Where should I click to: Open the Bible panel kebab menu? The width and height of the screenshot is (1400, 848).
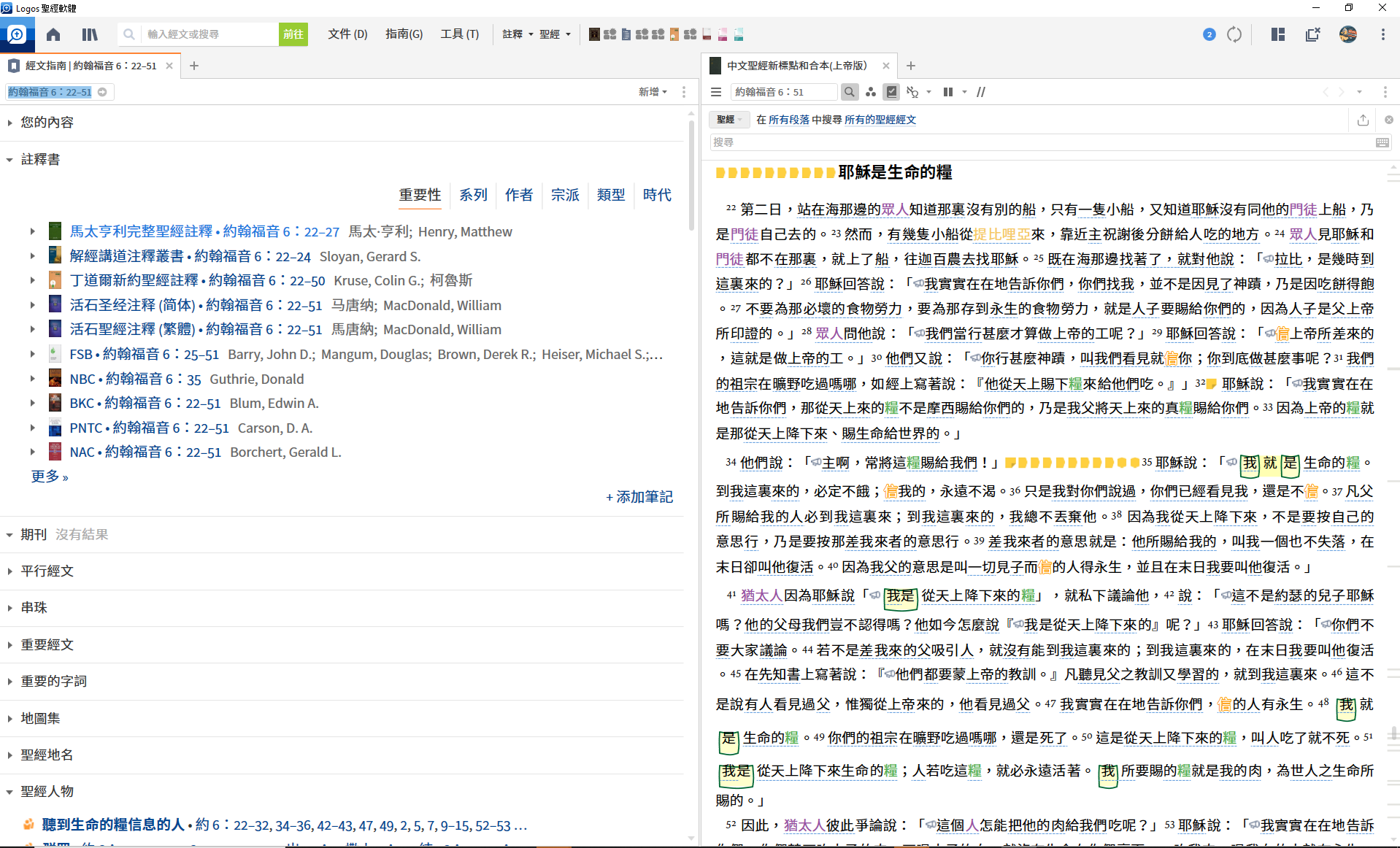[x=1385, y=92]
